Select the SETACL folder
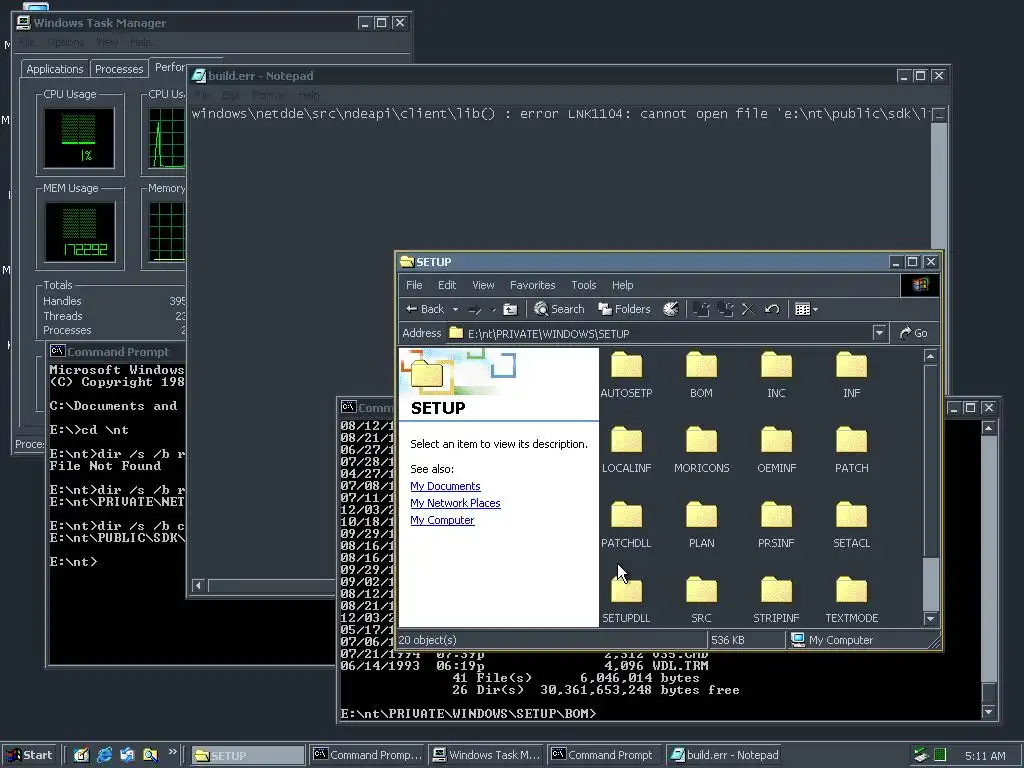 (x=852, y=524)
